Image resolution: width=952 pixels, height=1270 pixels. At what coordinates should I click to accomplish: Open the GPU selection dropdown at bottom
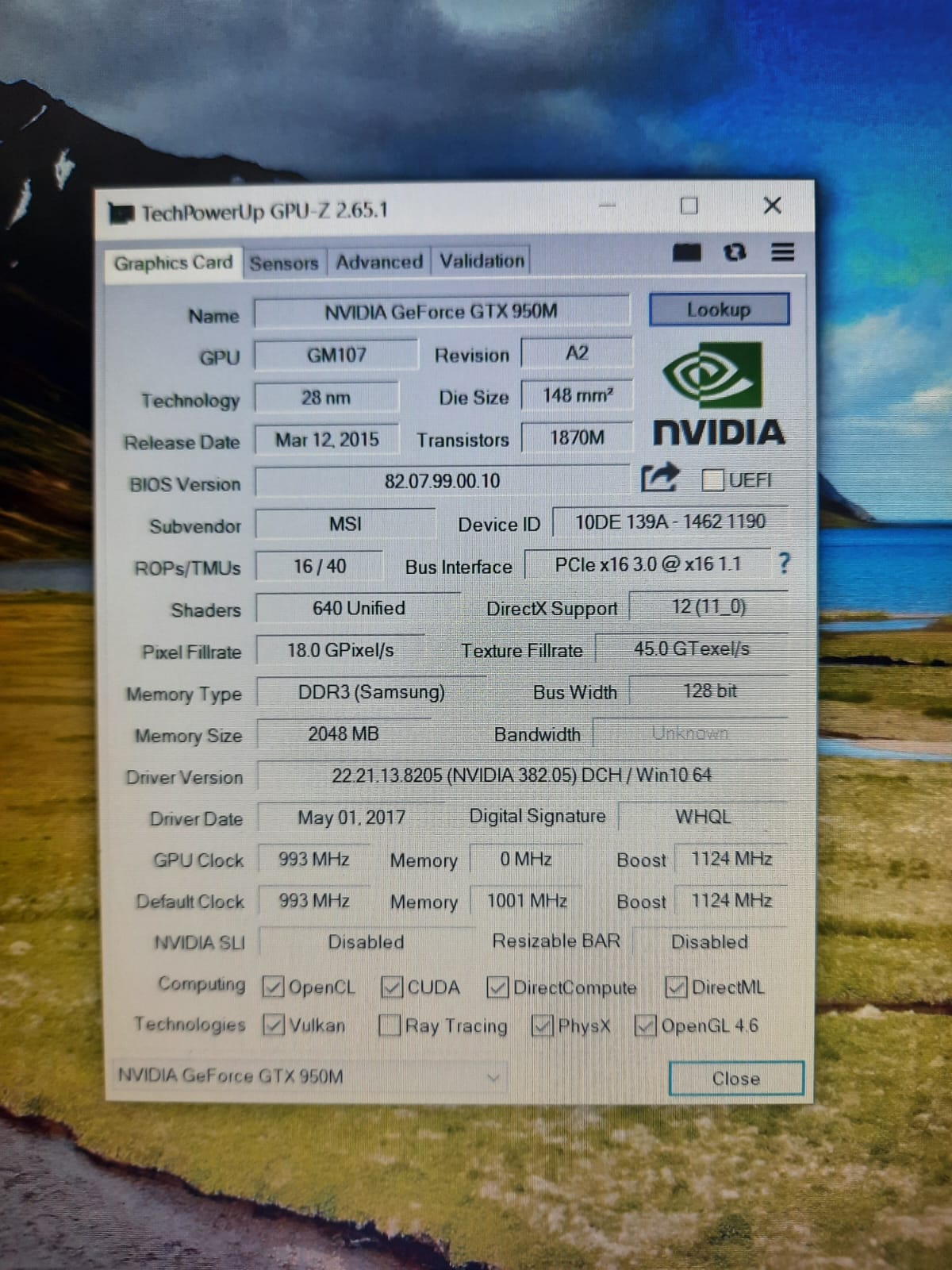pyautogui.click(x=309, y=1076)
